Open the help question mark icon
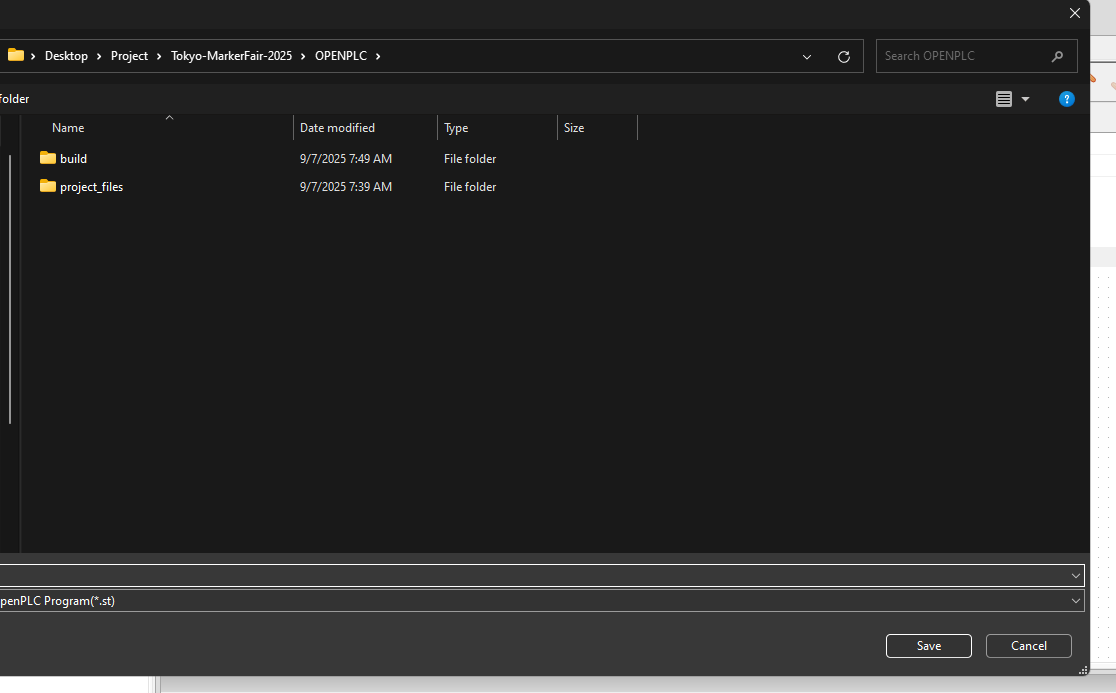1116x693 pixels. coord(1066,99)
